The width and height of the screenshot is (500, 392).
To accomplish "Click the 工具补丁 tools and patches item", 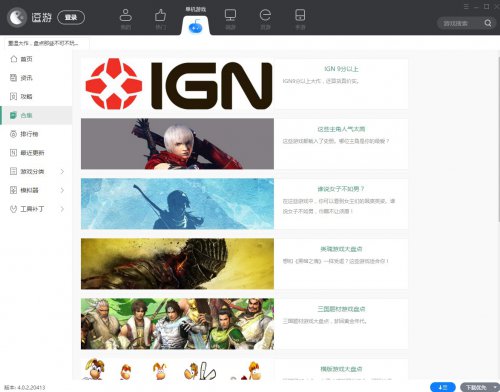I will [36, 209].
